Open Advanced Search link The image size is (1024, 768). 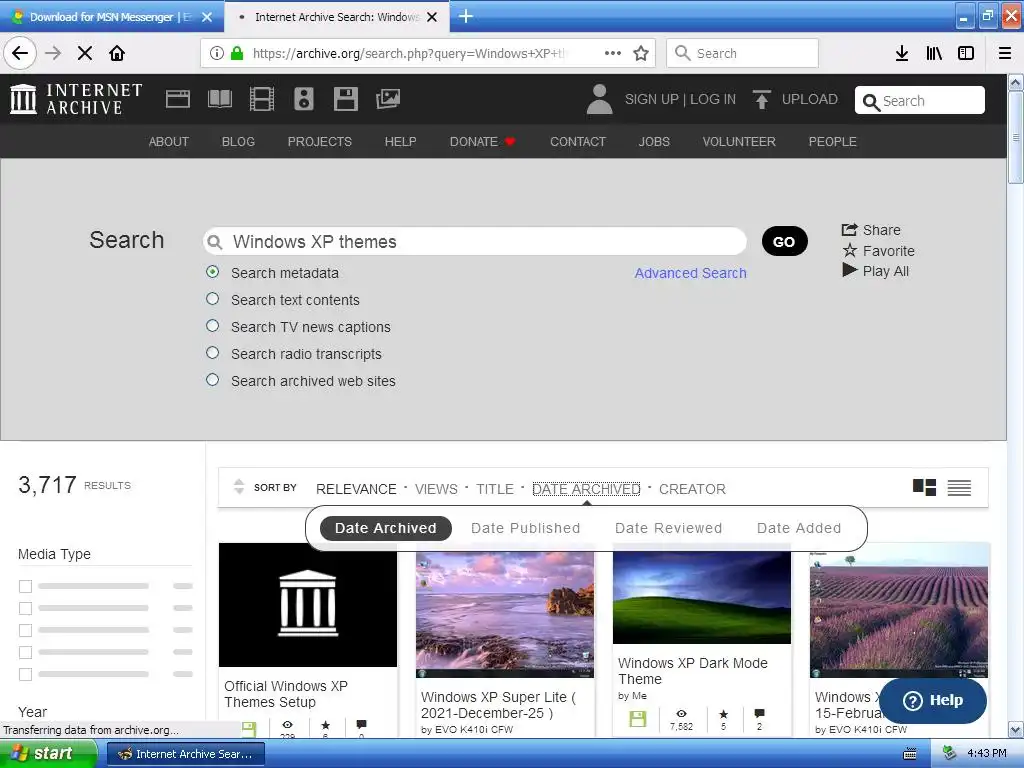click(690, 273)
